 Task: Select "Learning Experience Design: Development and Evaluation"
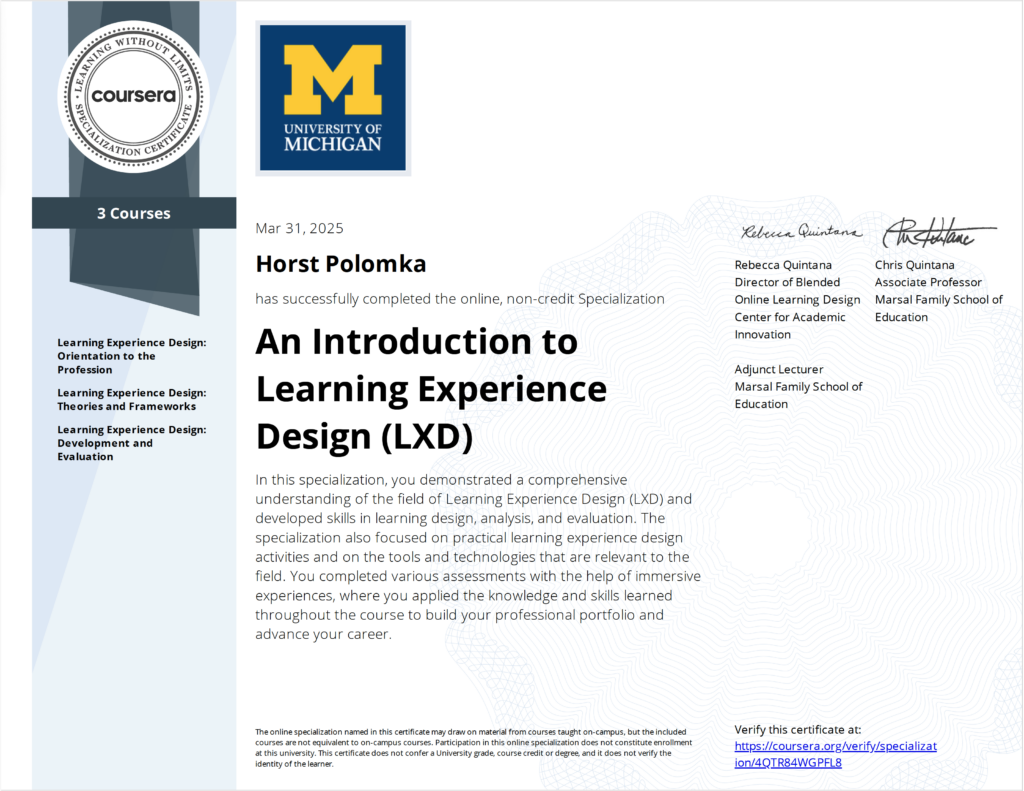click(x=132, y=443)
